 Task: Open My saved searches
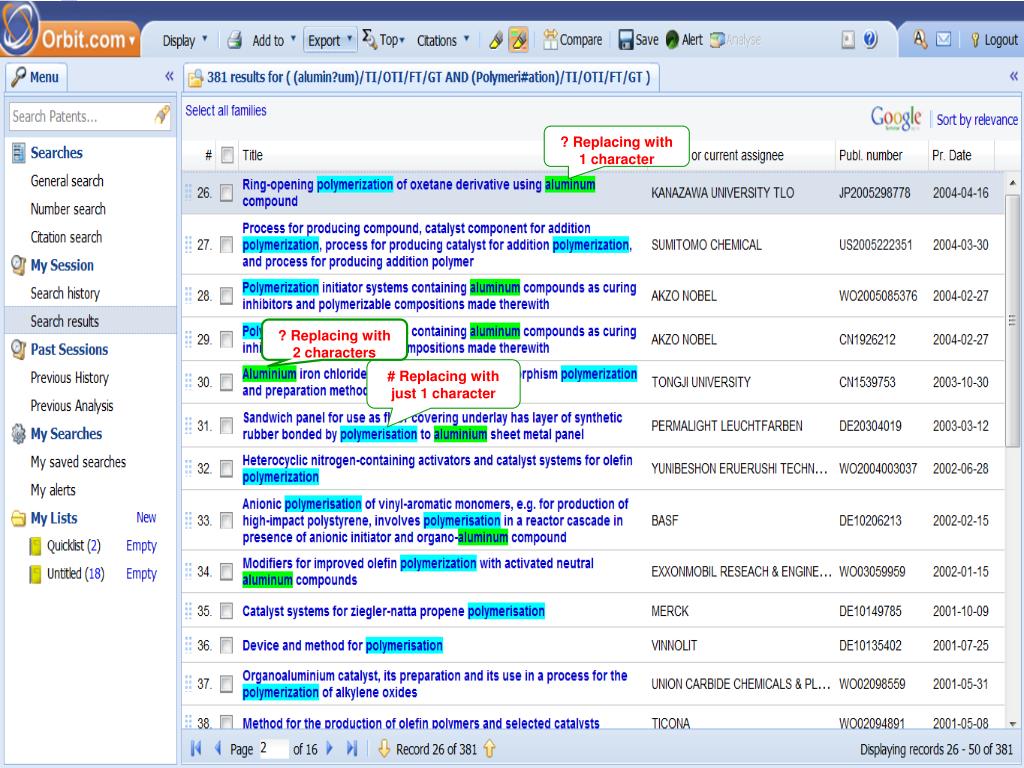78,462
